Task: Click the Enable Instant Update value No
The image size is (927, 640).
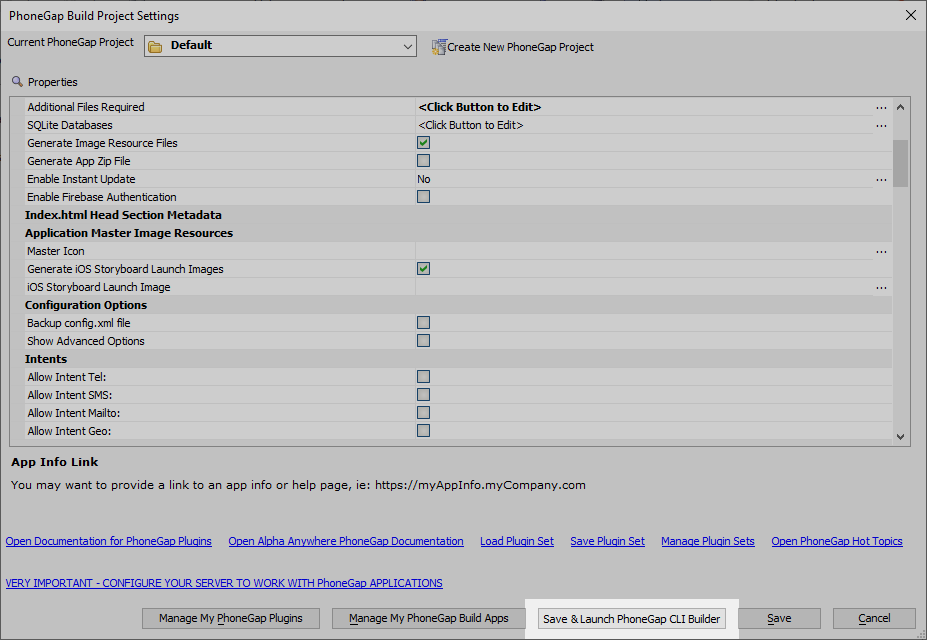Action: [424, 179]
